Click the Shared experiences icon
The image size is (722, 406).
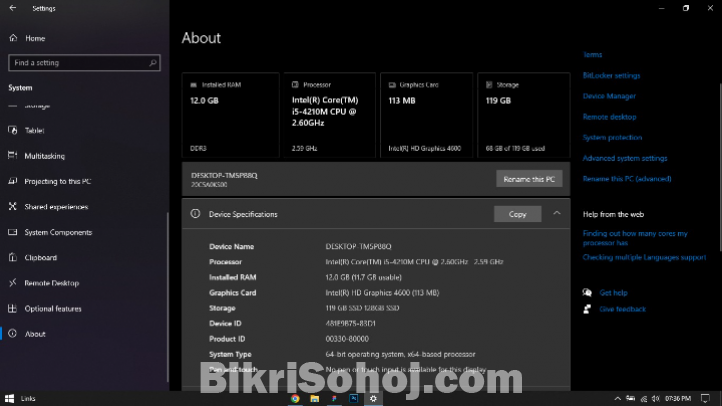[x=12, y=207]
